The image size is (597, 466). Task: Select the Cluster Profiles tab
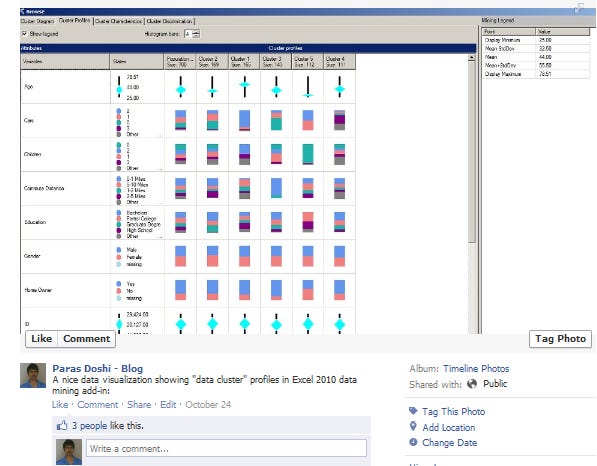pyautogui.click(x=75, y=20)
